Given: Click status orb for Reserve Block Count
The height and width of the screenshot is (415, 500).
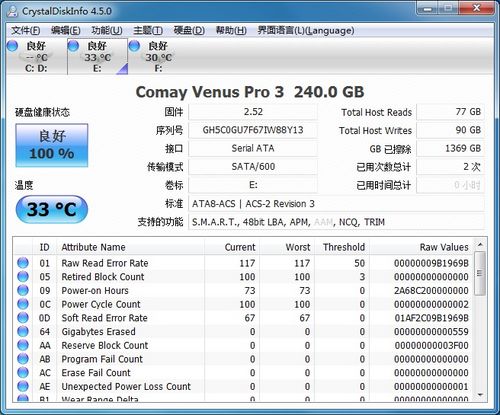Looking at the screenshot, I should pyautogui.click(x=23, y=345).
